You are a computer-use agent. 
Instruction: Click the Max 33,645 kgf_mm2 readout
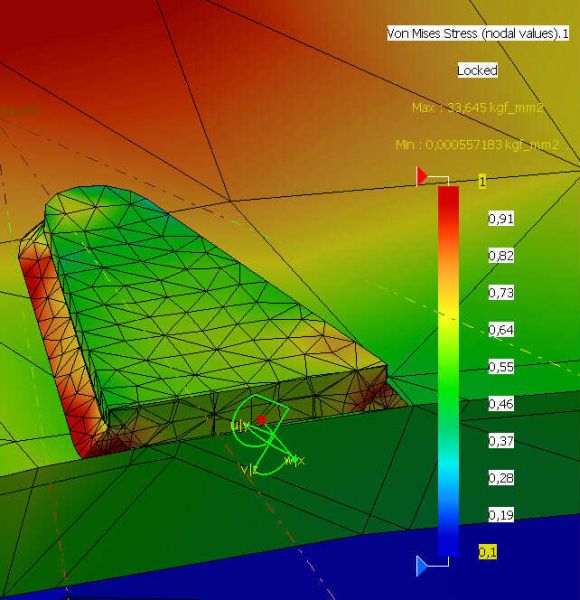coord(477,108)
